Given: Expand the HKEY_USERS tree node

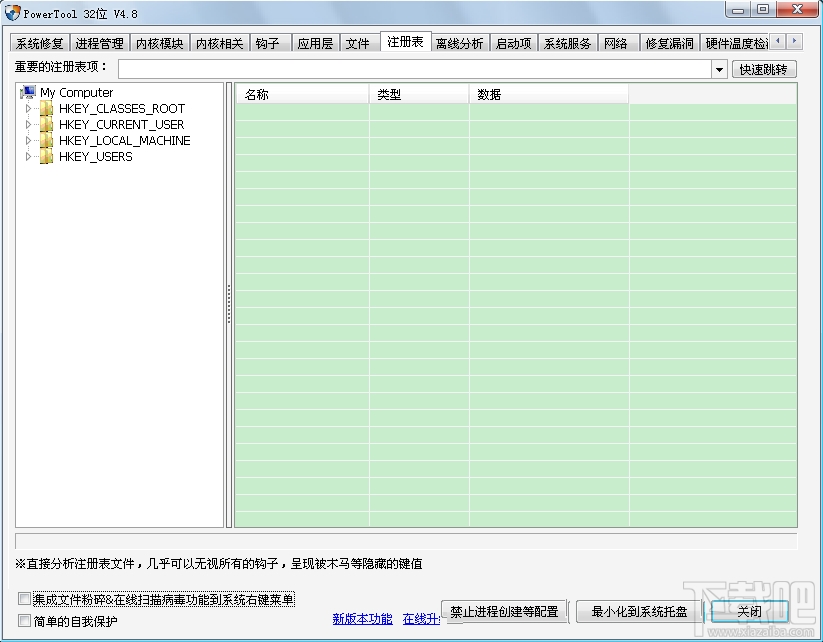Looking at the screenshot, I should click(x=28, y=157).
